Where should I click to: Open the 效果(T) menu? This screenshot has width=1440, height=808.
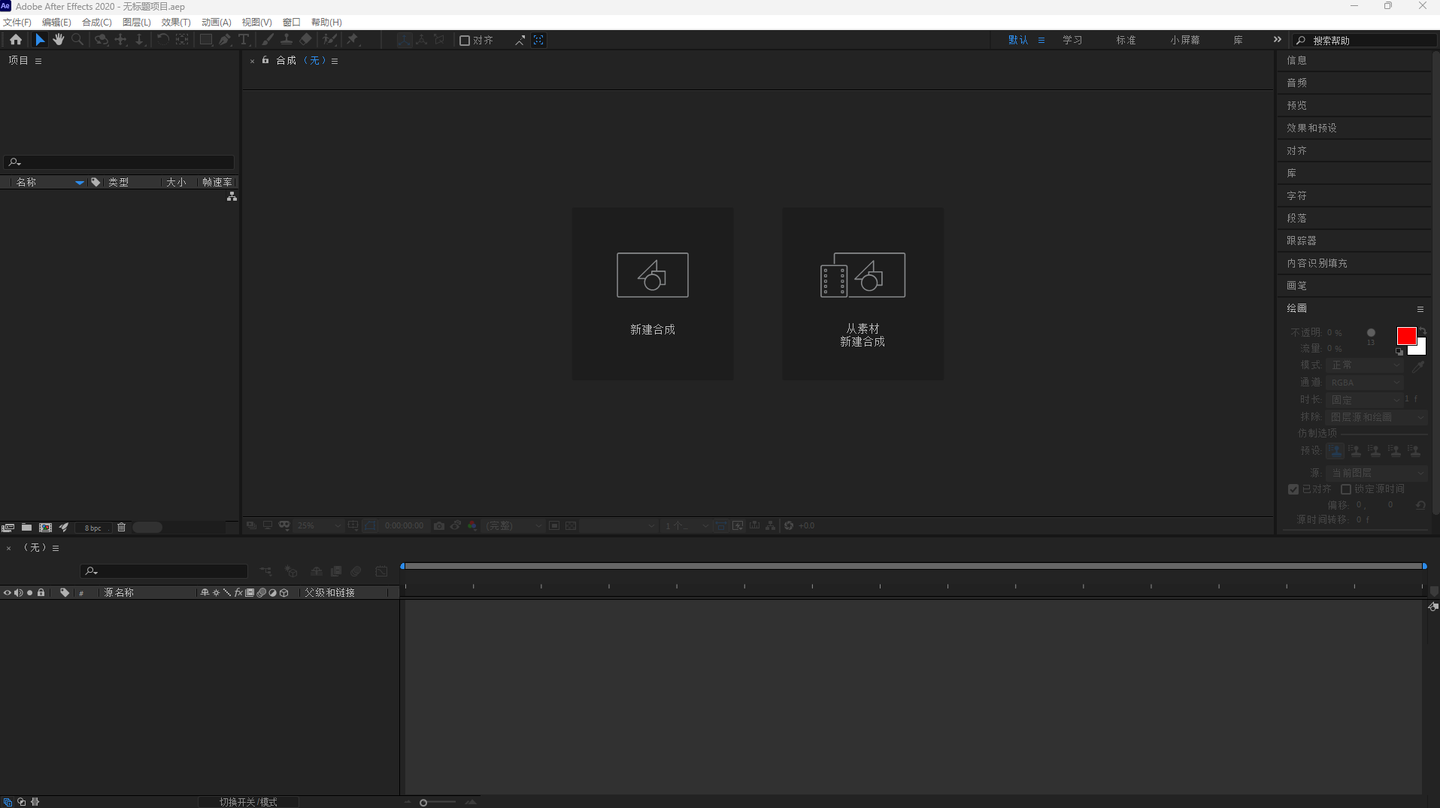tap(176, 22)
